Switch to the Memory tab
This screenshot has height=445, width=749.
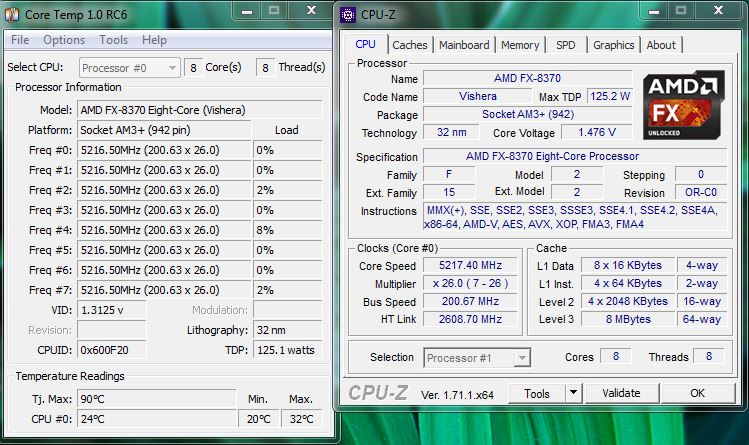pyautogui.click(x=520, y=45)
